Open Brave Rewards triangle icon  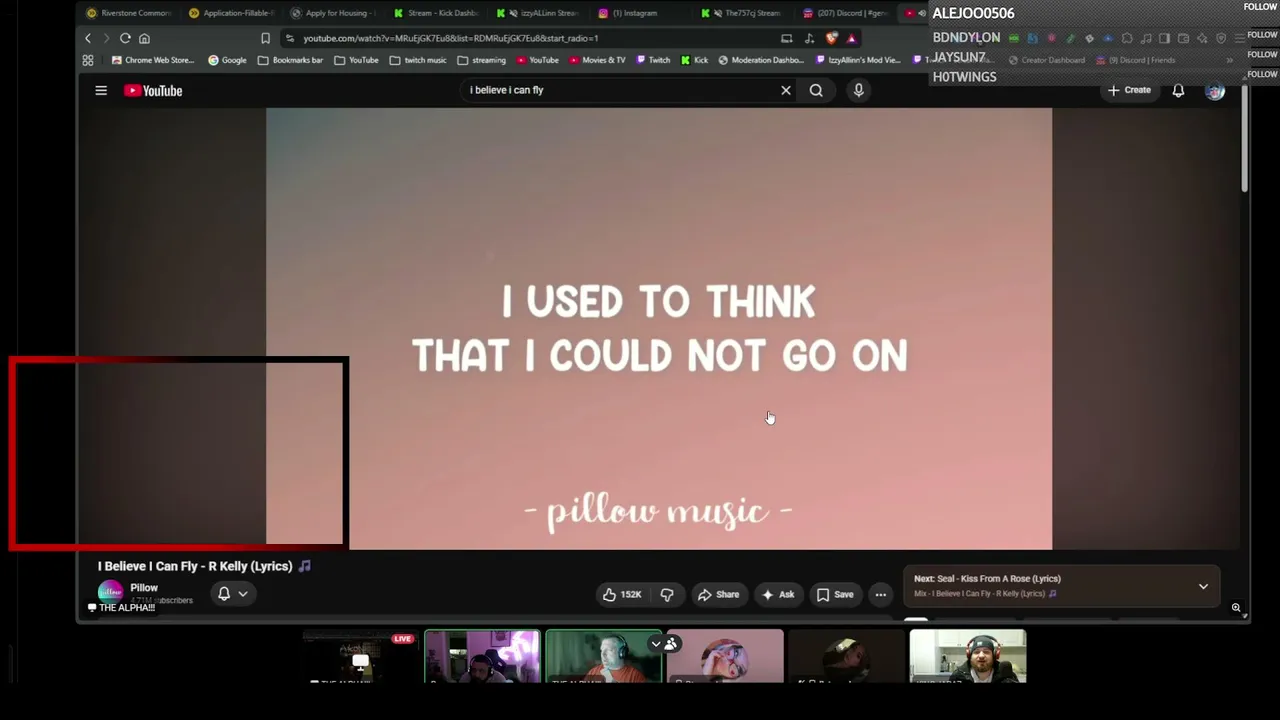[x=851, y=38]
